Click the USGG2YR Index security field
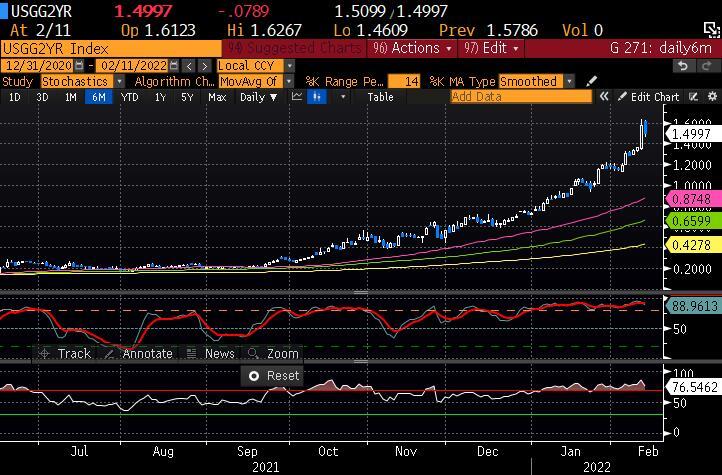722x475 pixels. click(111, 48)
